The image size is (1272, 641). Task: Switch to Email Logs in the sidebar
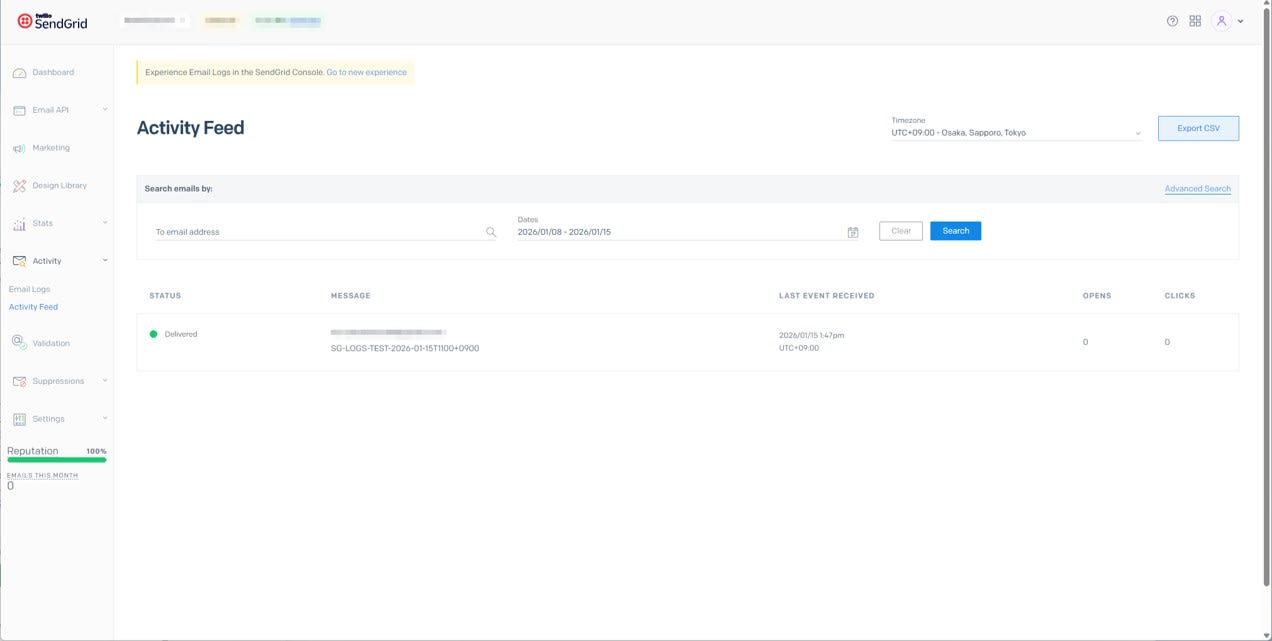pos(29,289)
